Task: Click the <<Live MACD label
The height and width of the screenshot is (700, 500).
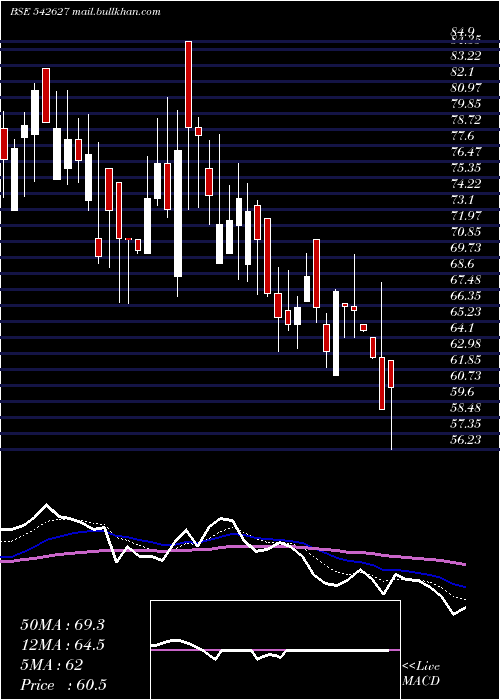Action: point(421,674)
